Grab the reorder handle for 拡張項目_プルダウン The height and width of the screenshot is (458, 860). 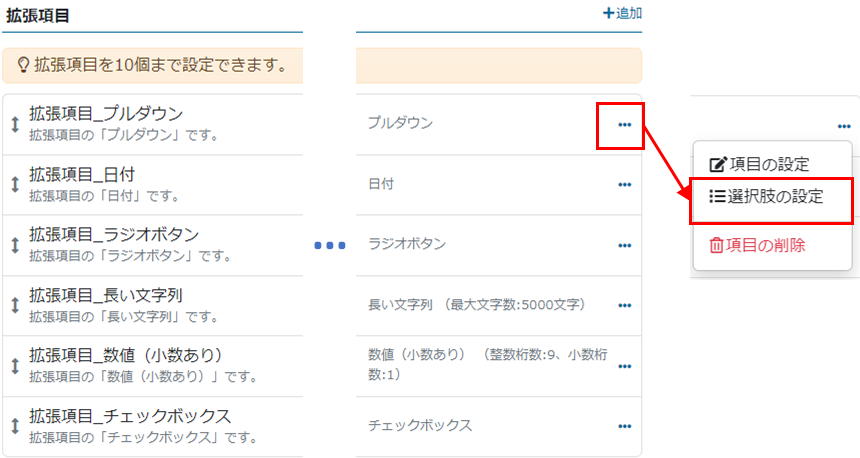15,125
